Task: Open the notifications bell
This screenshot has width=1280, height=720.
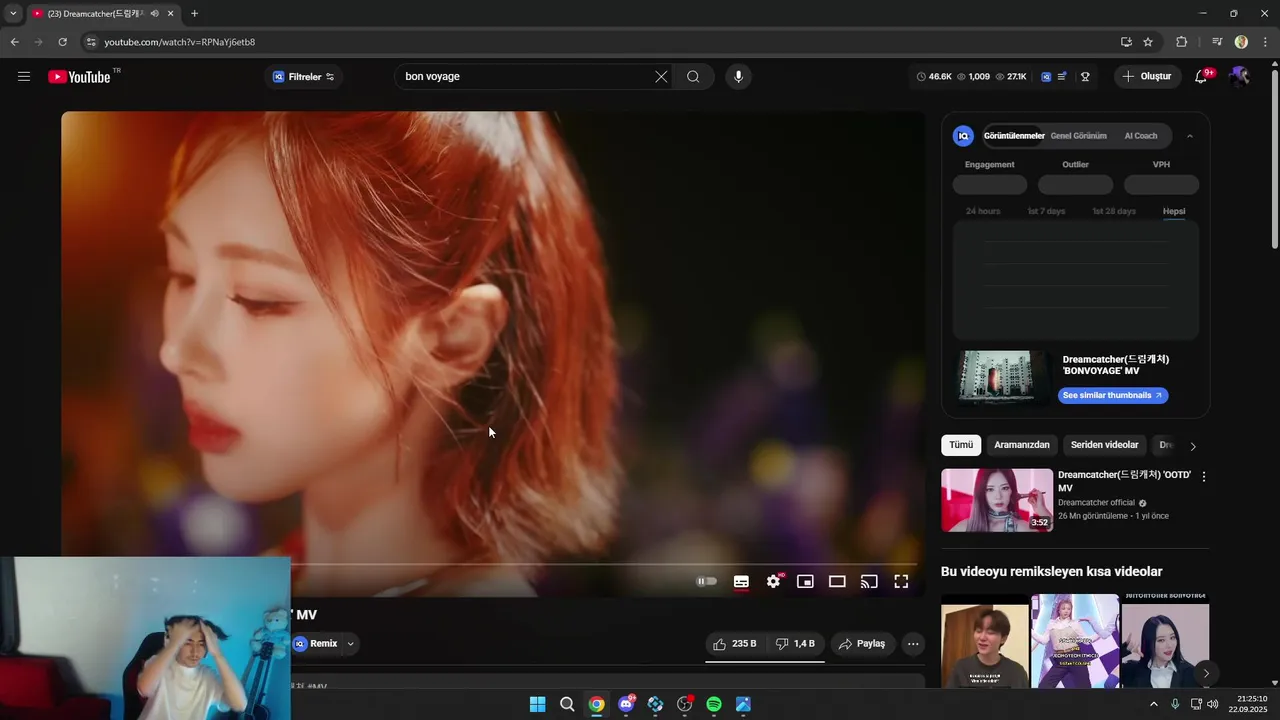Action: click(1202, 77)
